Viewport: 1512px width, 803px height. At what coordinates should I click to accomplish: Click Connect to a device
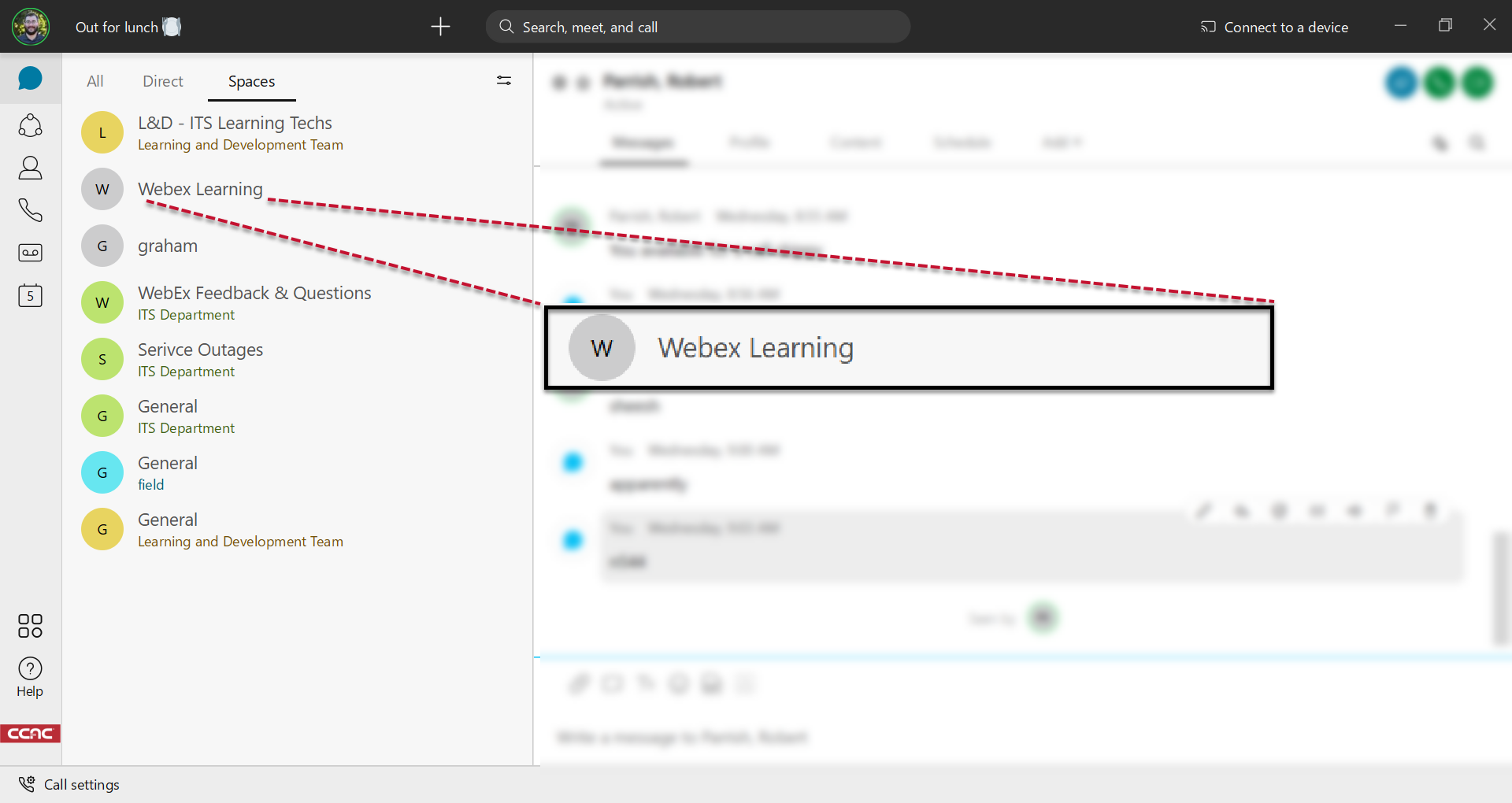pos(1274,27)
